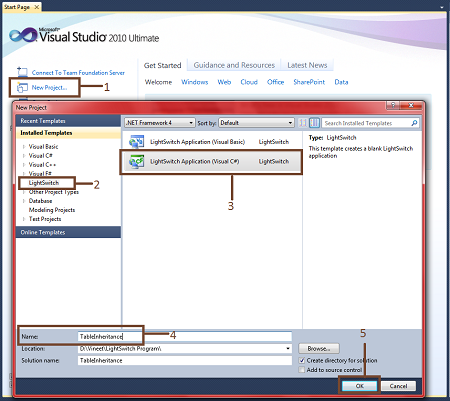
Task: Open the SharePoint section link
Action: [309, 82]
